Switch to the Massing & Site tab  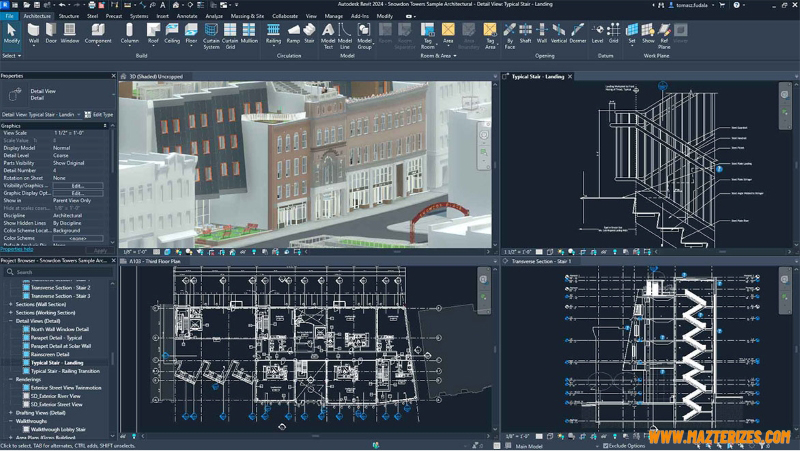(x=247, y=16)
